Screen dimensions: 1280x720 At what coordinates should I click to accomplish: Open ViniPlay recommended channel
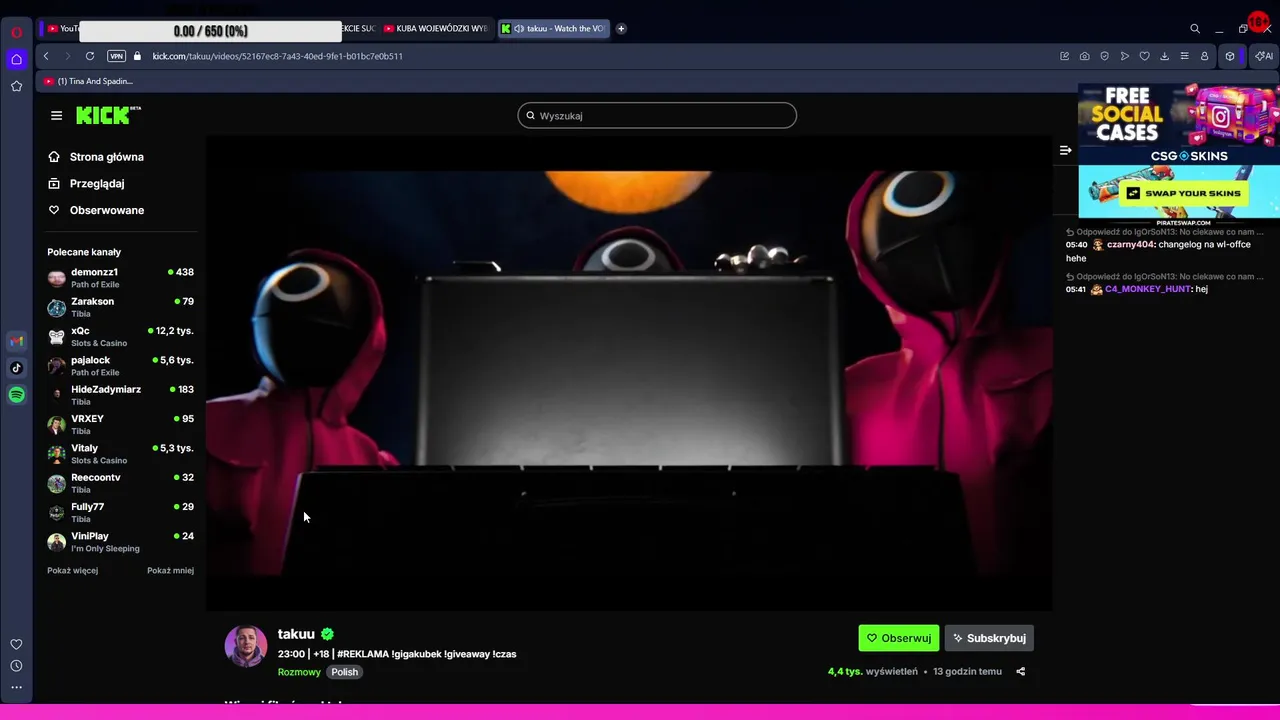(x=120, y=542)
